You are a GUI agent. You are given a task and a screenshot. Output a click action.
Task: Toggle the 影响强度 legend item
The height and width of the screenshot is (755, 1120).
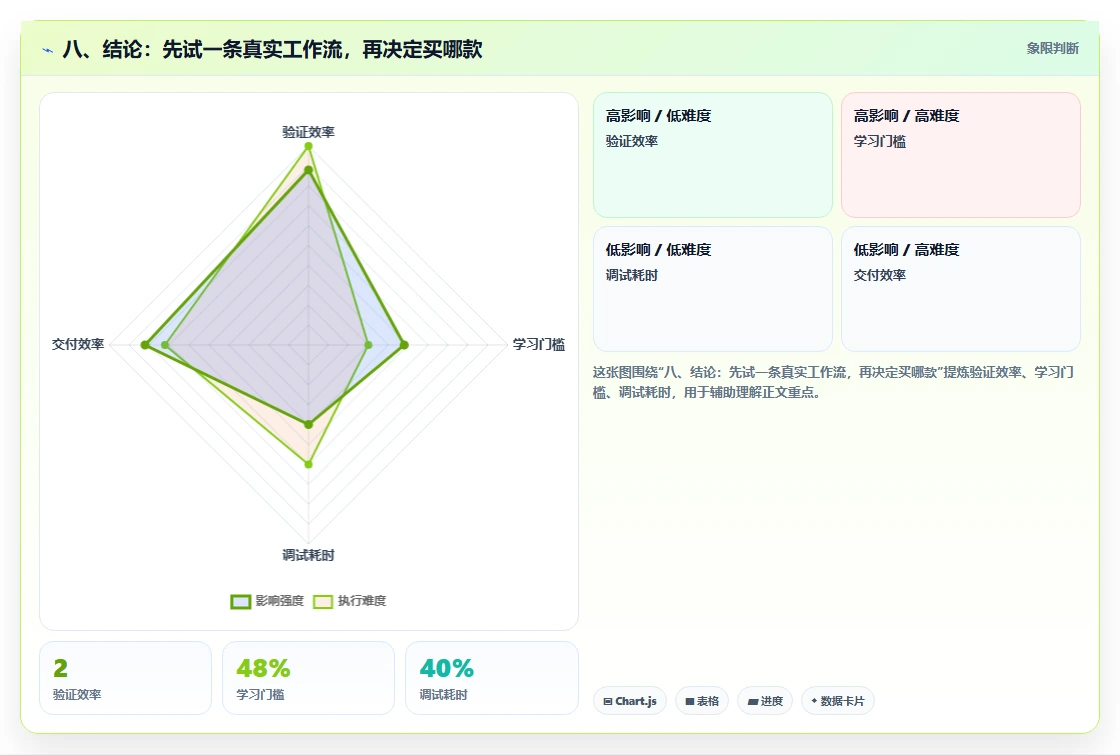267,601
